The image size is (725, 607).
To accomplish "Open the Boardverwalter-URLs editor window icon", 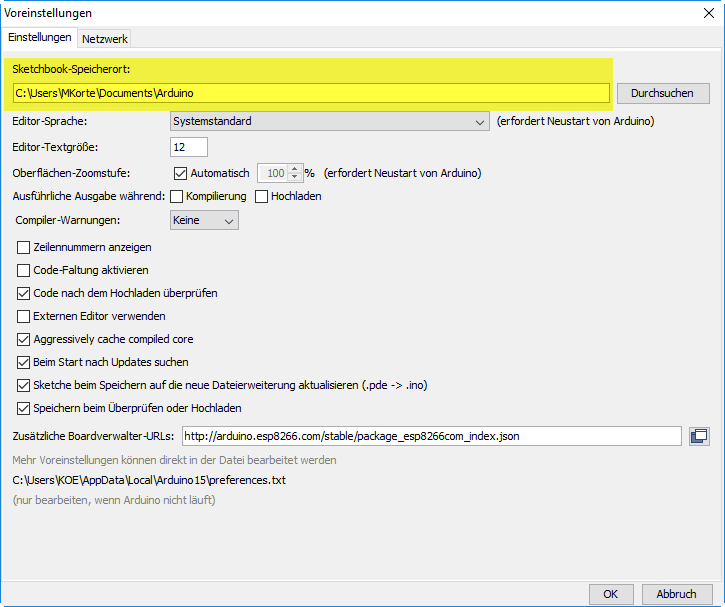I will (699, 436).
